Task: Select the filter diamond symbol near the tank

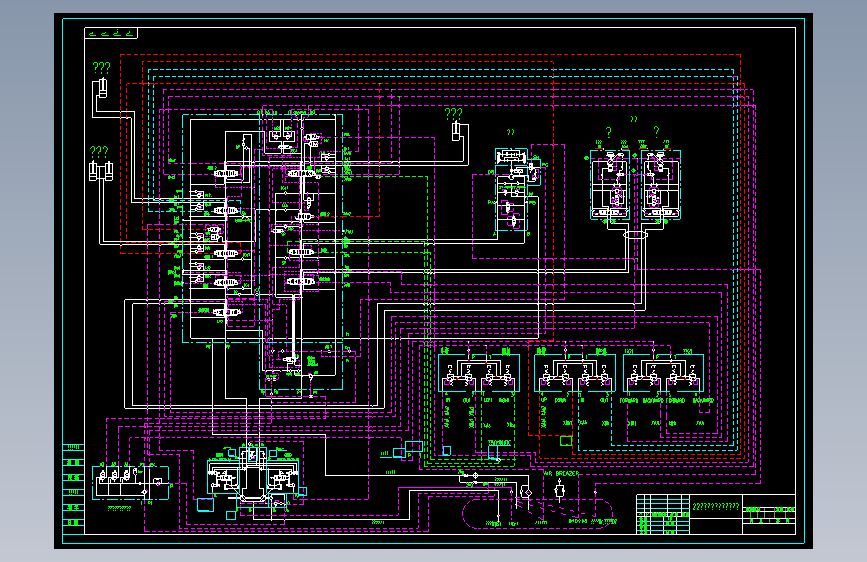Action: (527, 492)
